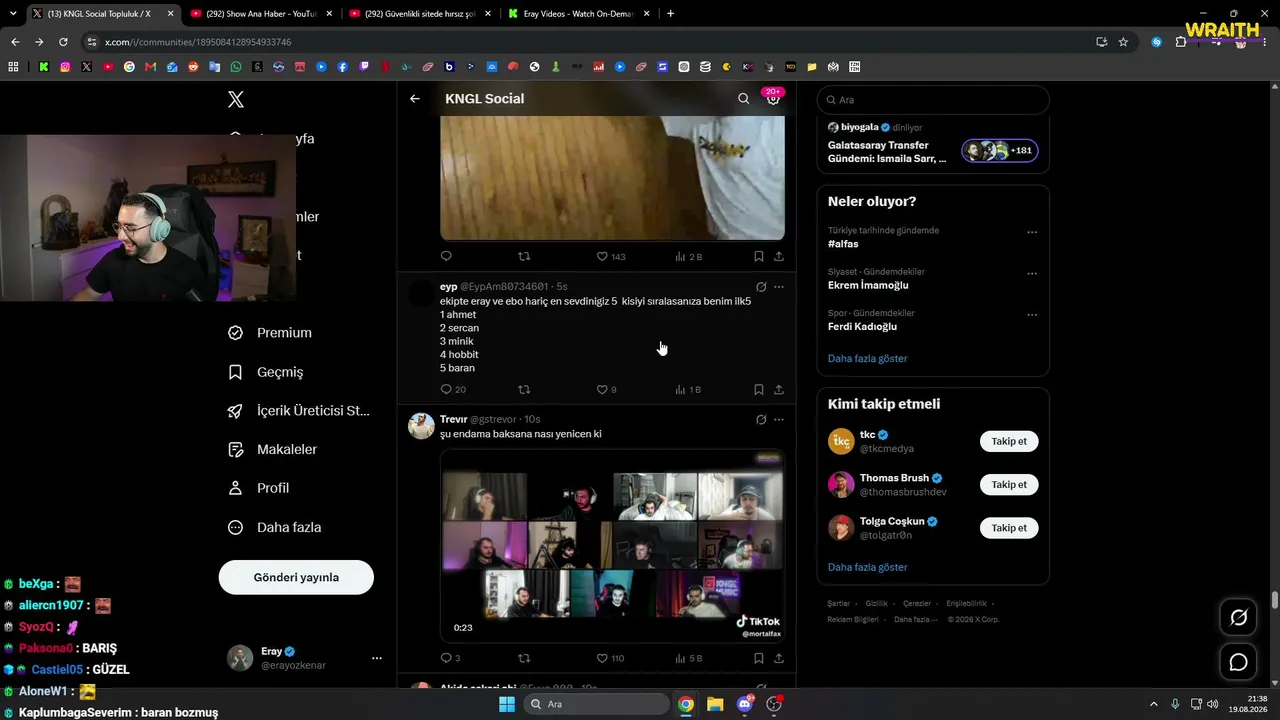Bookmark the top post with 143 likes
Screen dimensions: 1280x720
(x=759, y=257)
